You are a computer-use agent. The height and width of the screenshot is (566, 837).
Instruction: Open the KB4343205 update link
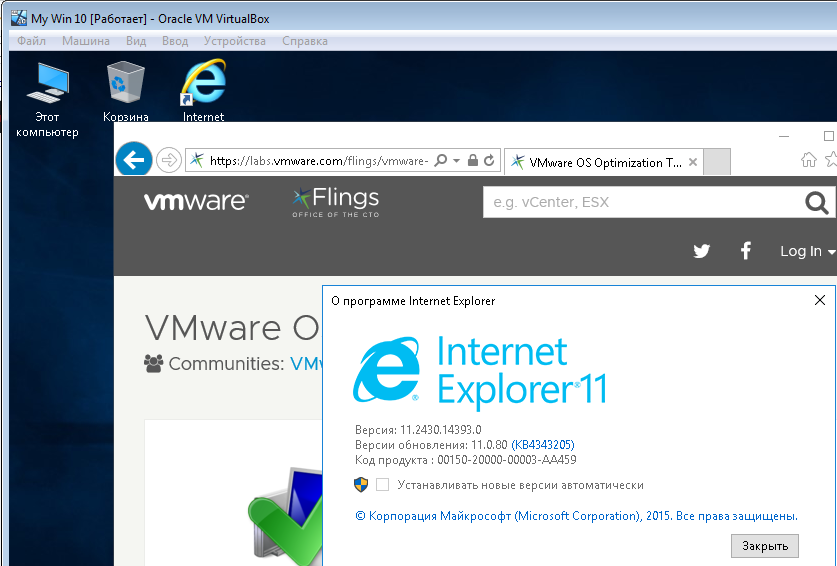point(543,445)
